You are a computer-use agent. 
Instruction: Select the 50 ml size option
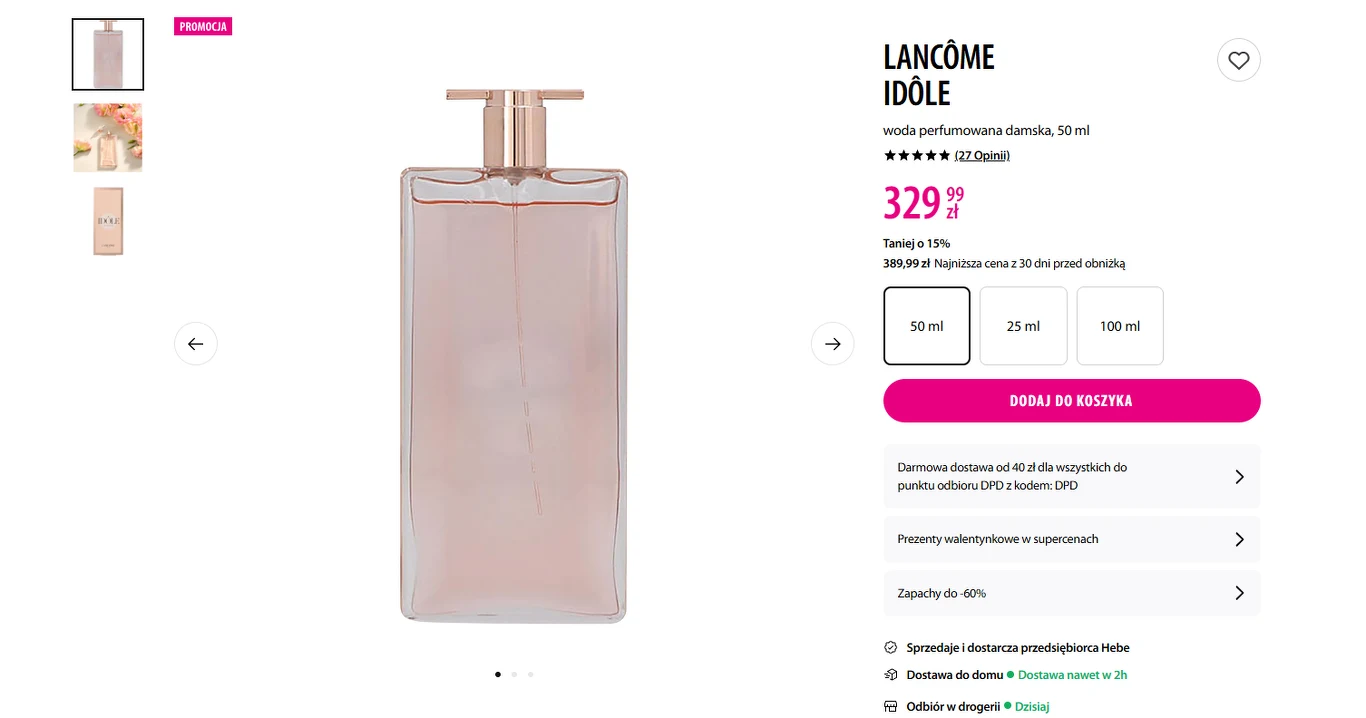(926, 325)
